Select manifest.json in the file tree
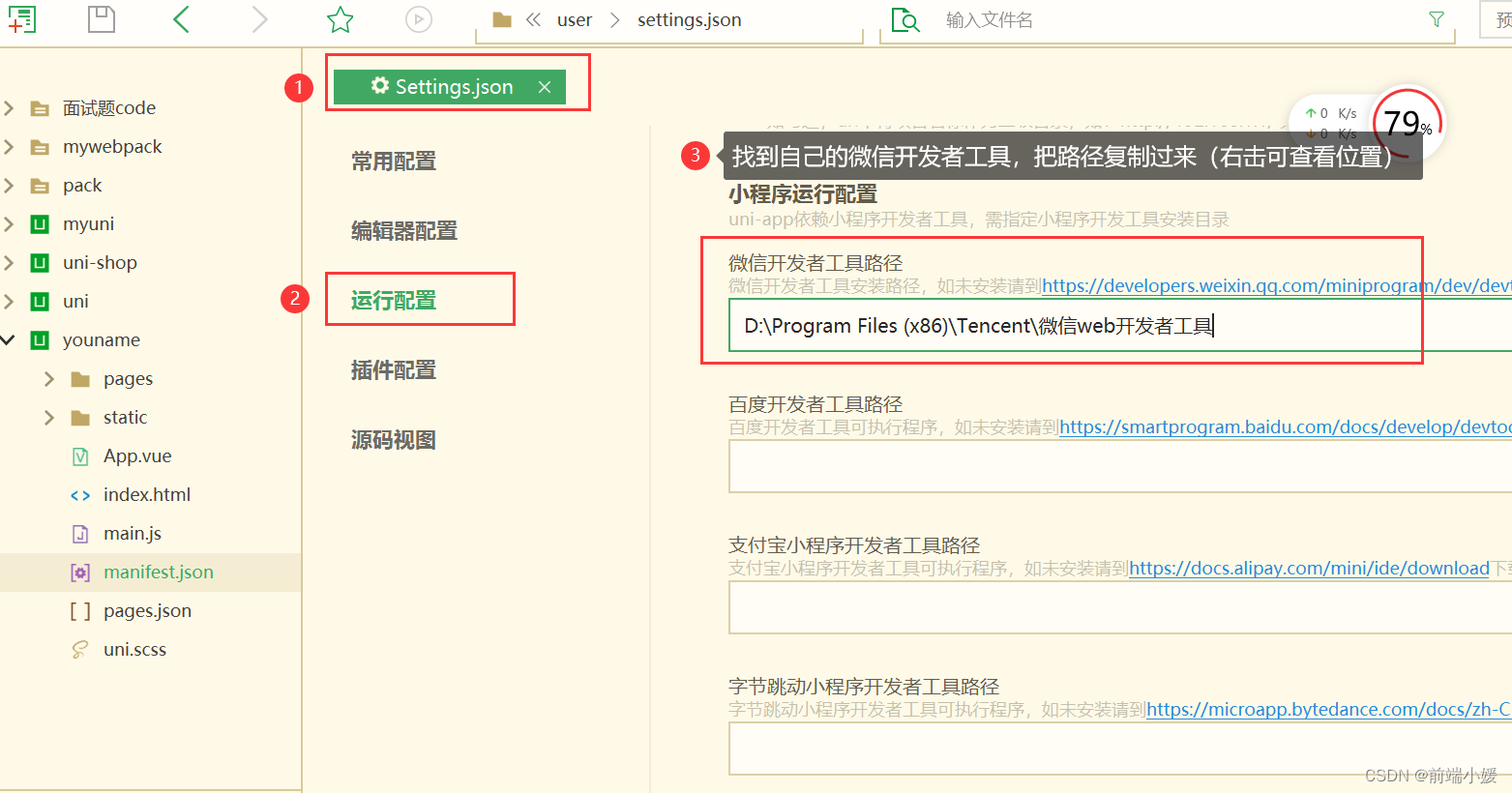 [151, 573]
